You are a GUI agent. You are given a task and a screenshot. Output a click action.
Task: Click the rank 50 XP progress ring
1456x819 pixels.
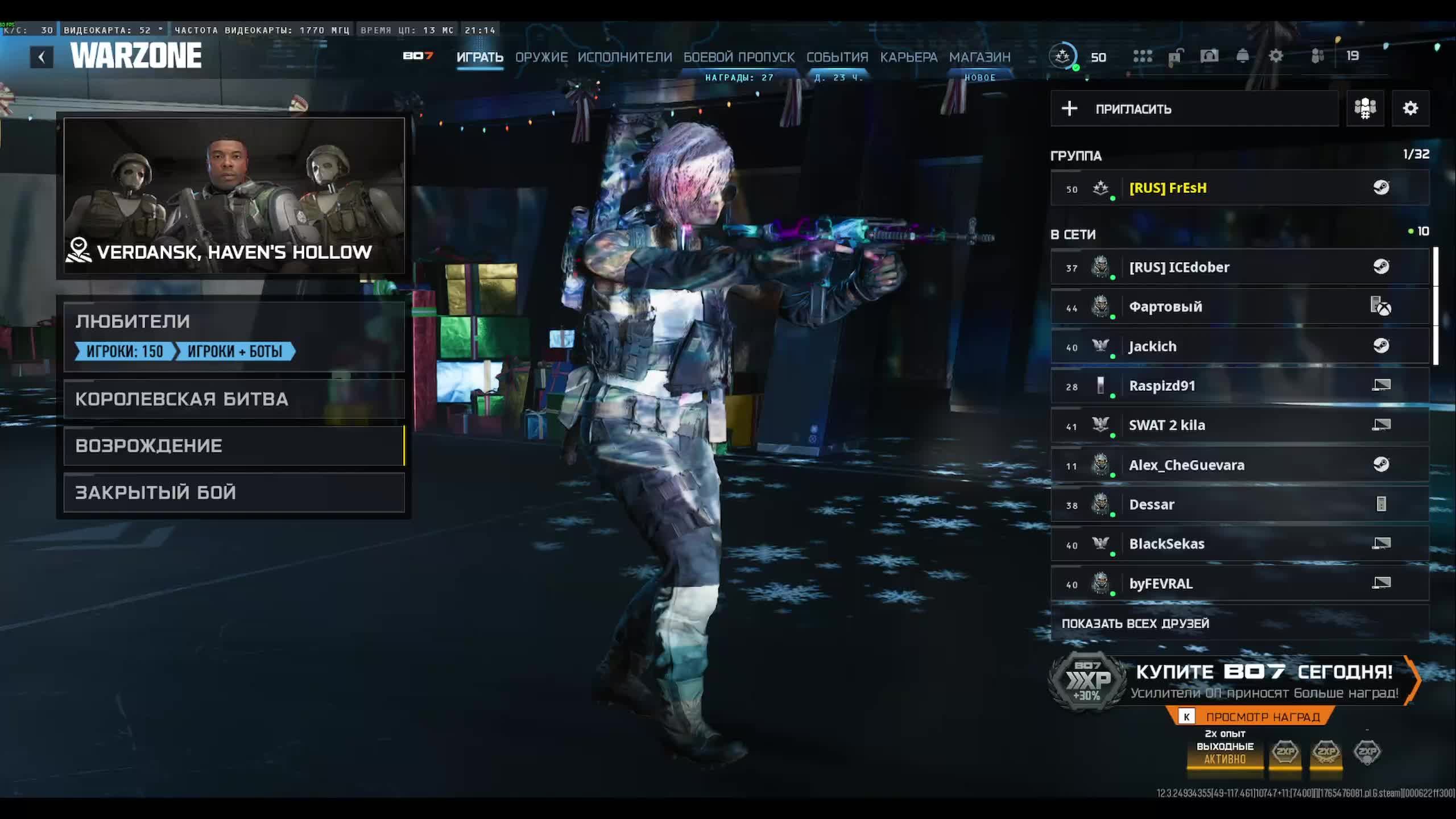pyautogui.click(x=1064, y=56)
